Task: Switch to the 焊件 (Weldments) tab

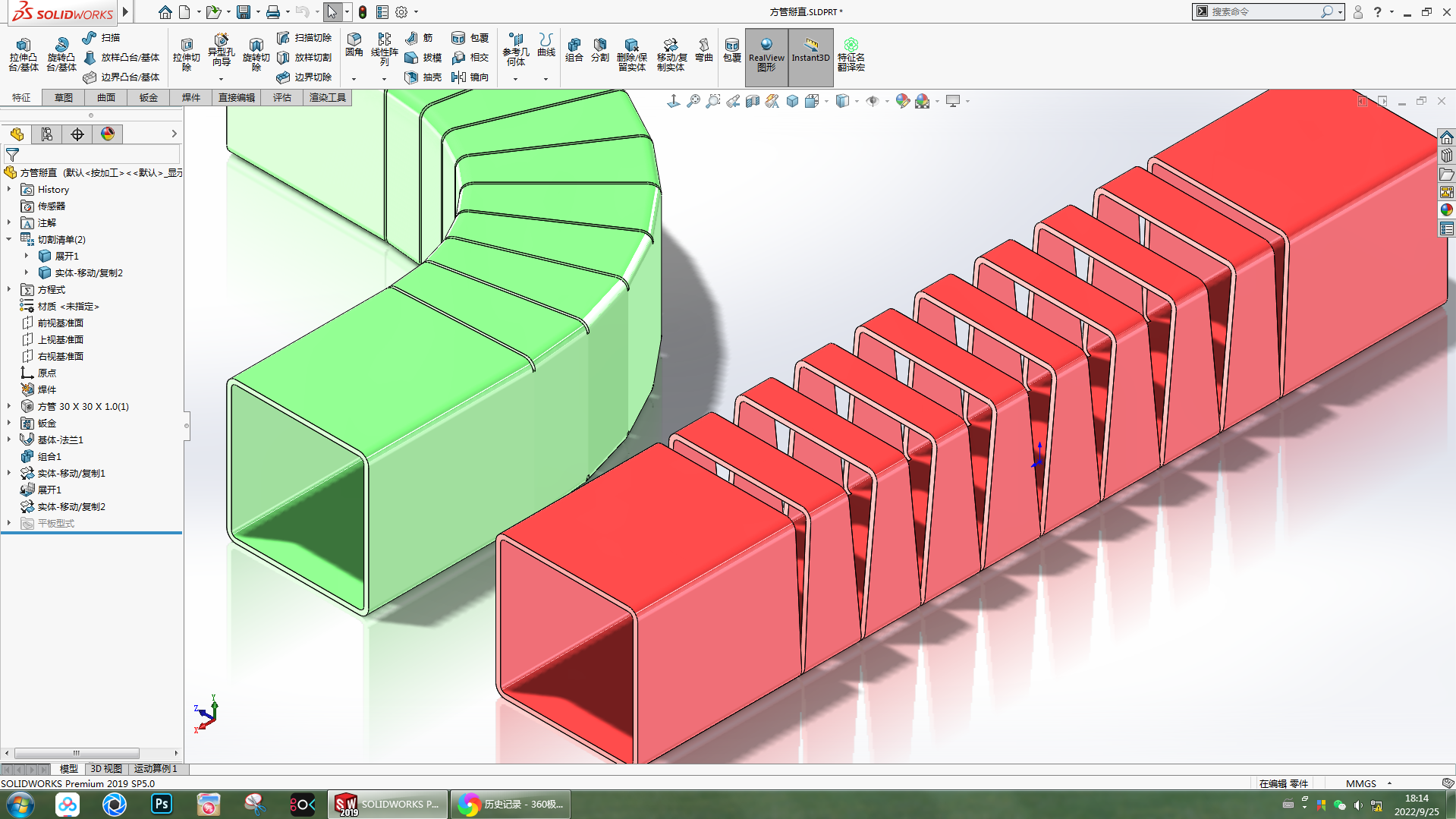Action: (191, 97)
